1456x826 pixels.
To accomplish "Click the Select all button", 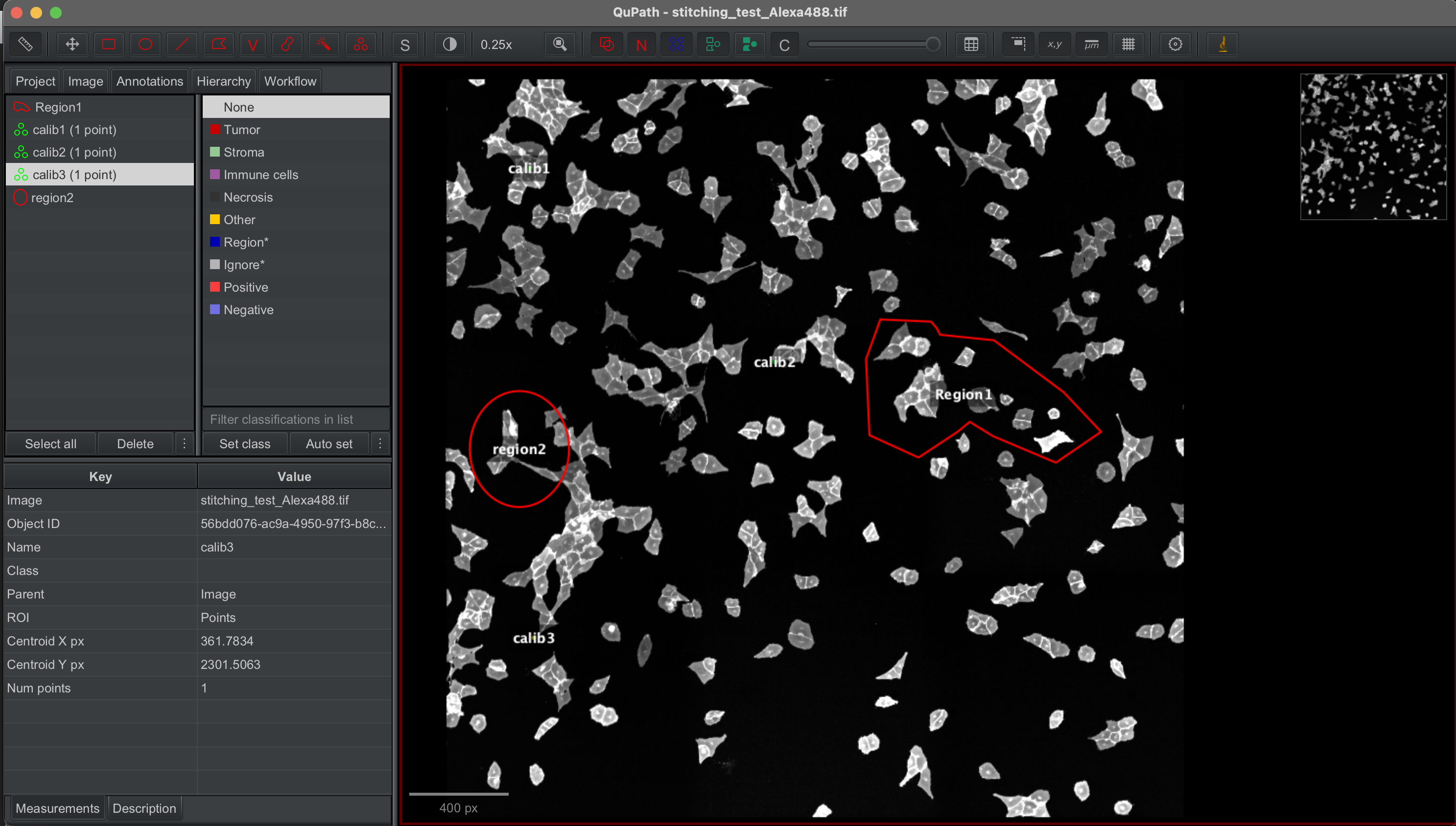I will [x=50, y=444].
